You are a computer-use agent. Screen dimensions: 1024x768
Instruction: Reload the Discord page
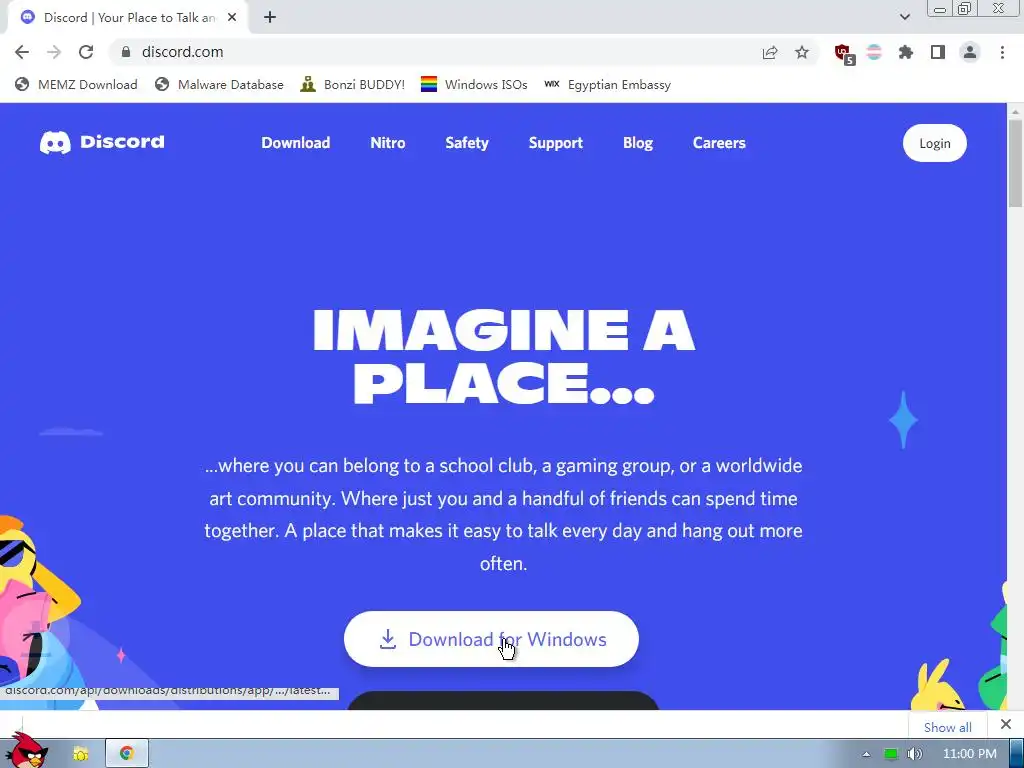(x=86, y=52)
